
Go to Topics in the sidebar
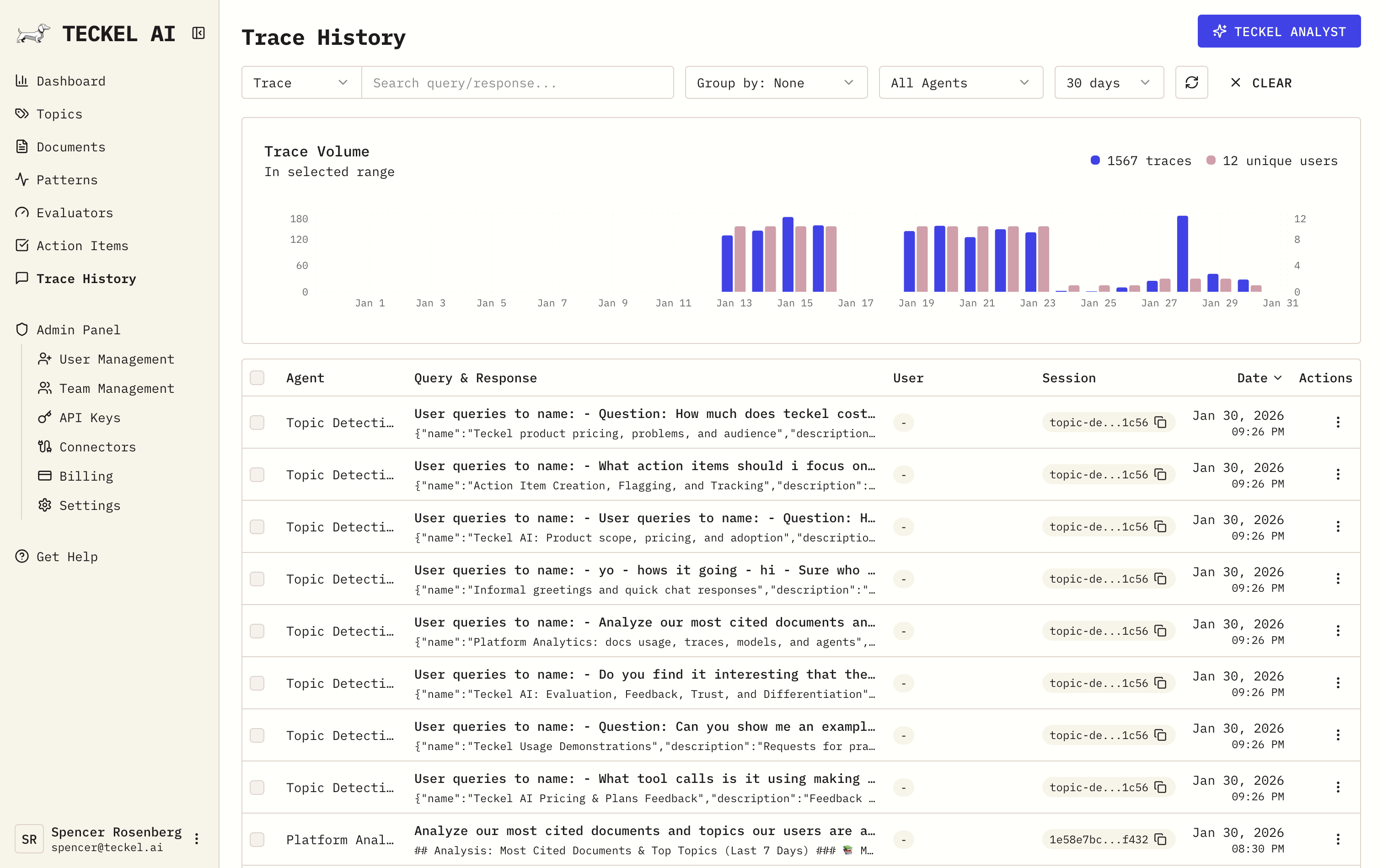pos(59,114)
